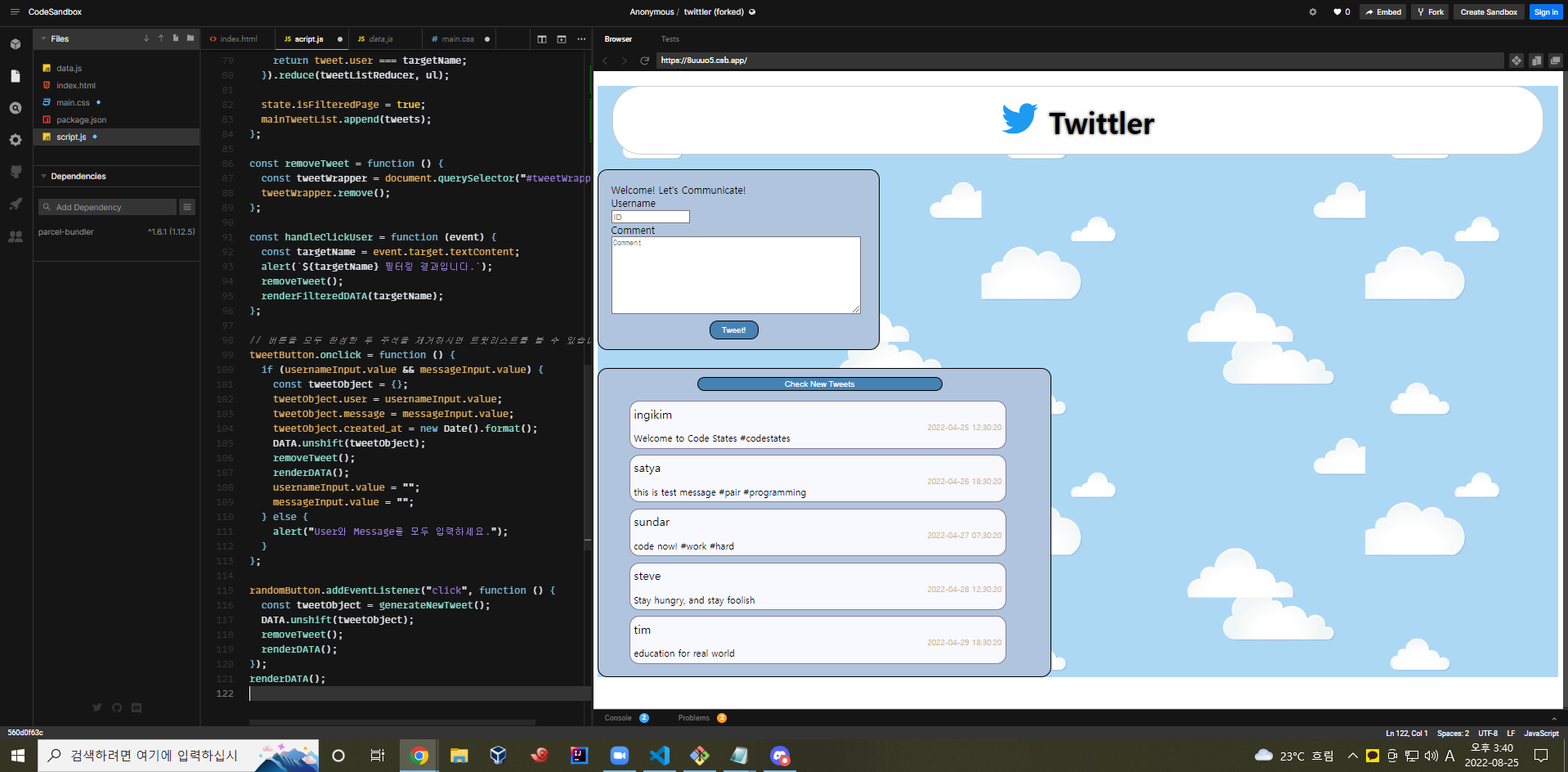This screenshot has height=772, width=1568.
Task: Open the Explorer file icon in sidebar
Action: [16, 76]
